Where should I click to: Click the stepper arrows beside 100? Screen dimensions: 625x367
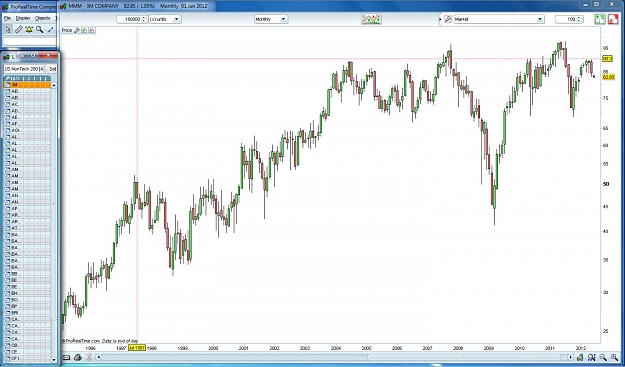(x=579, y=19)
